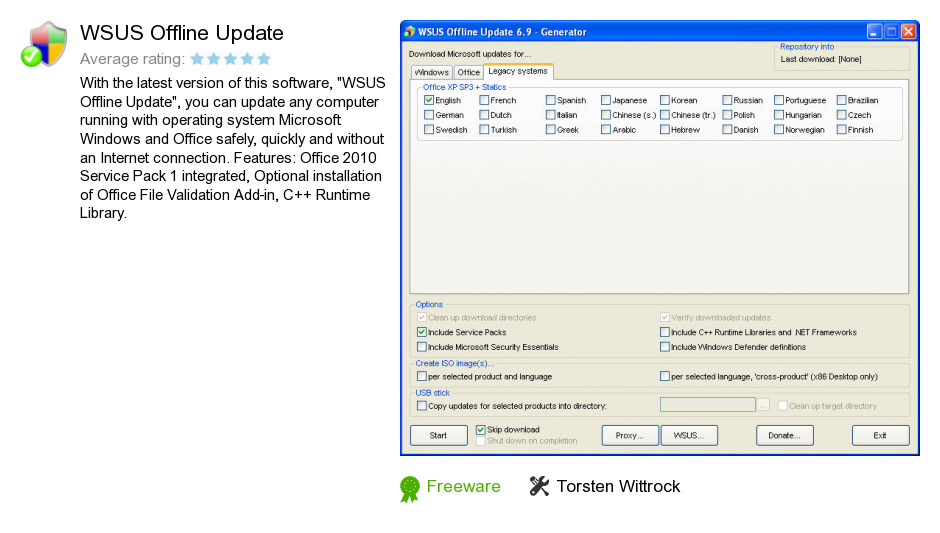Click the USB stick directory input field

click(707, 405)
